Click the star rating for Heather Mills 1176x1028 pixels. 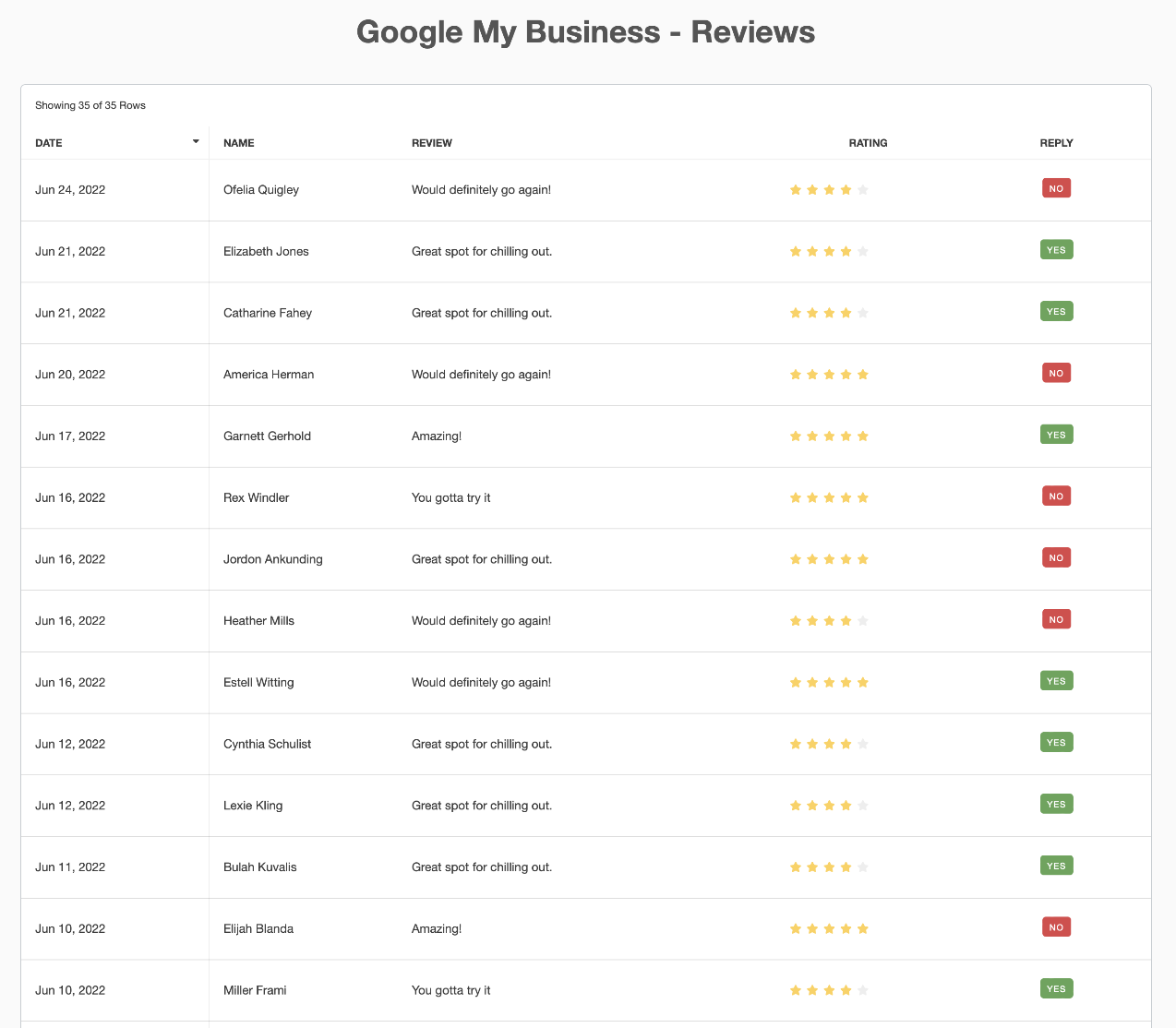[x=829, y=621]
